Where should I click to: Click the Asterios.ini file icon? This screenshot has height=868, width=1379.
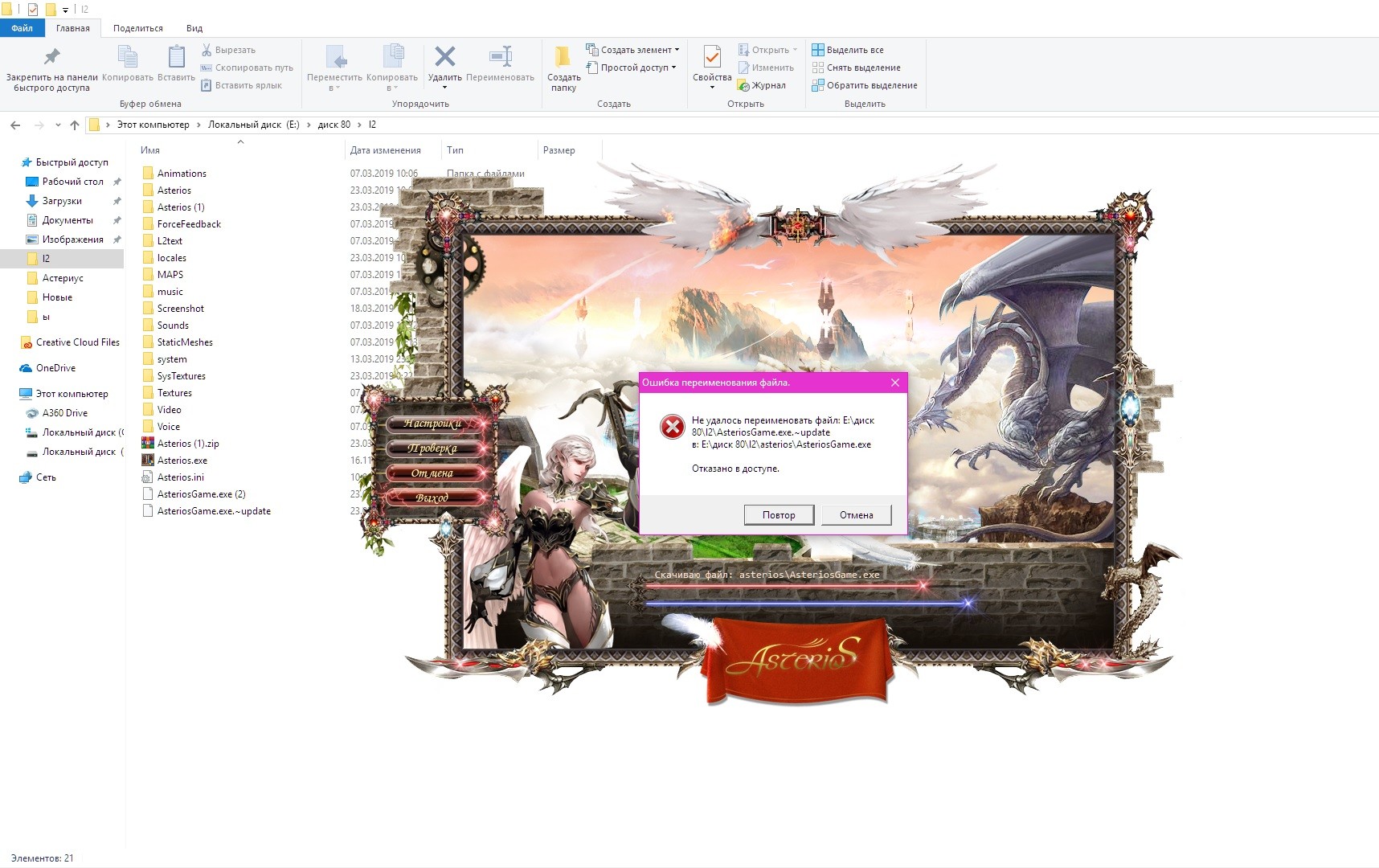click(148, 477)
